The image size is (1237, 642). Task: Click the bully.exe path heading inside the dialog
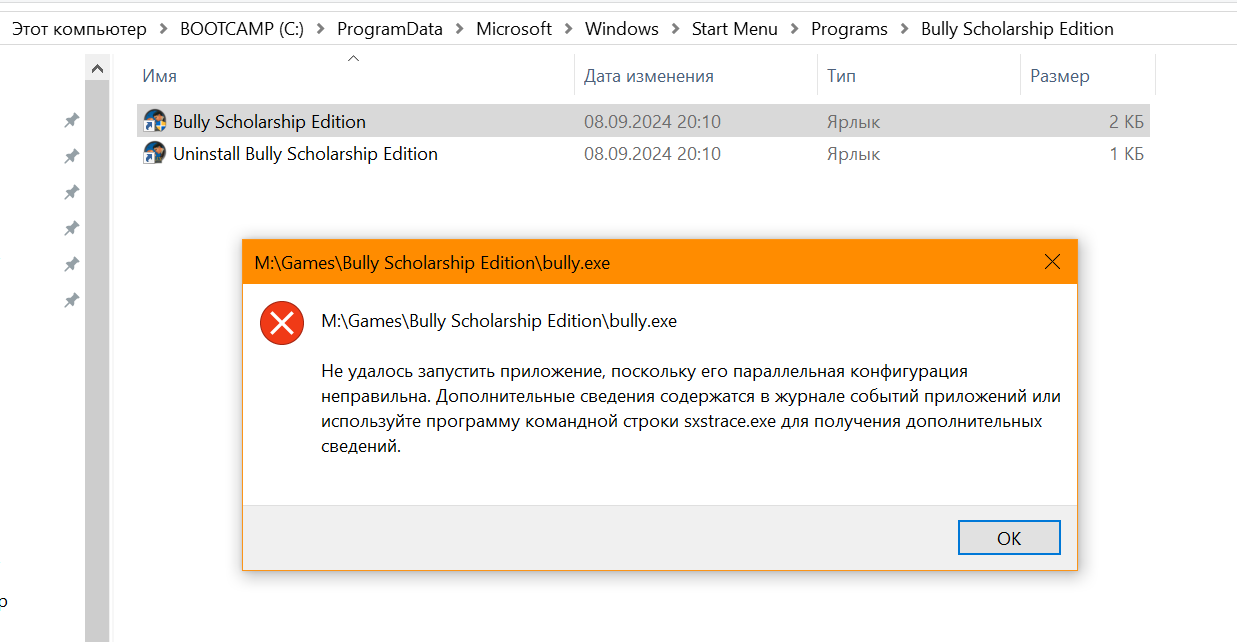coord(499,321)
